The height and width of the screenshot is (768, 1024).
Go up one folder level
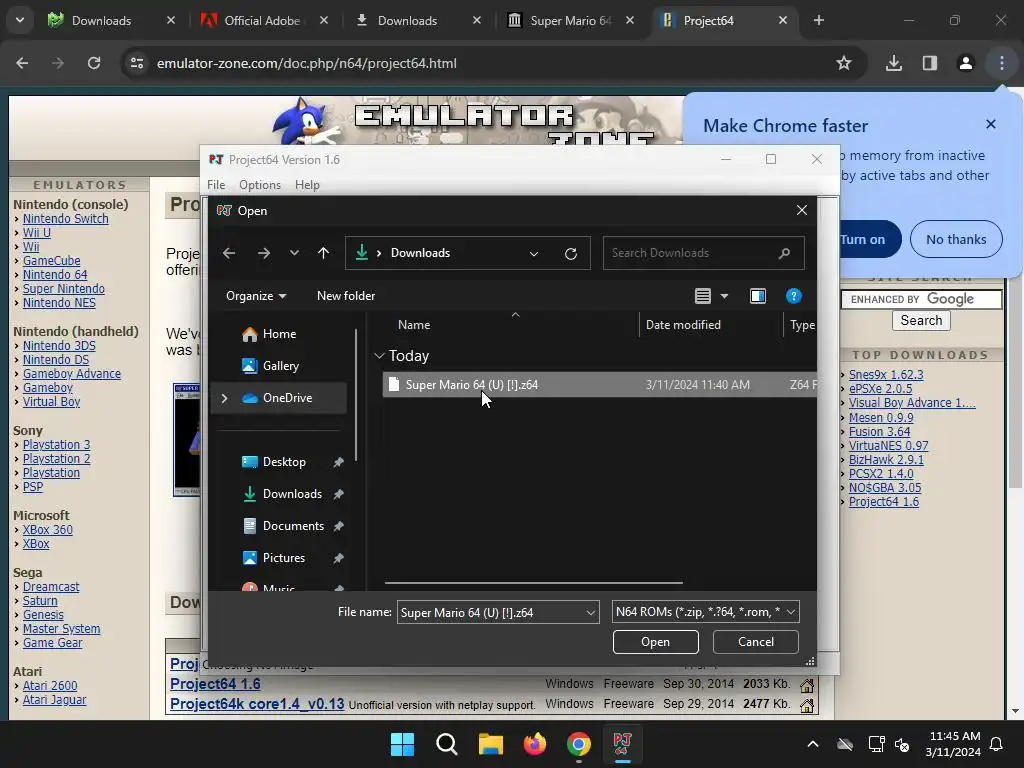(323, 253)
